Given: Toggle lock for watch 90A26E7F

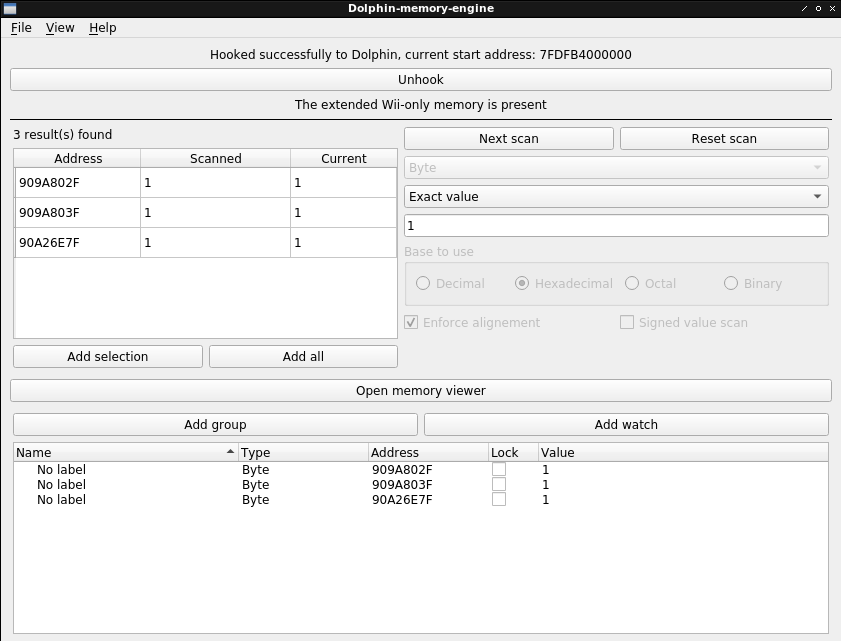Looking at the screenshot, I should 499,499.
